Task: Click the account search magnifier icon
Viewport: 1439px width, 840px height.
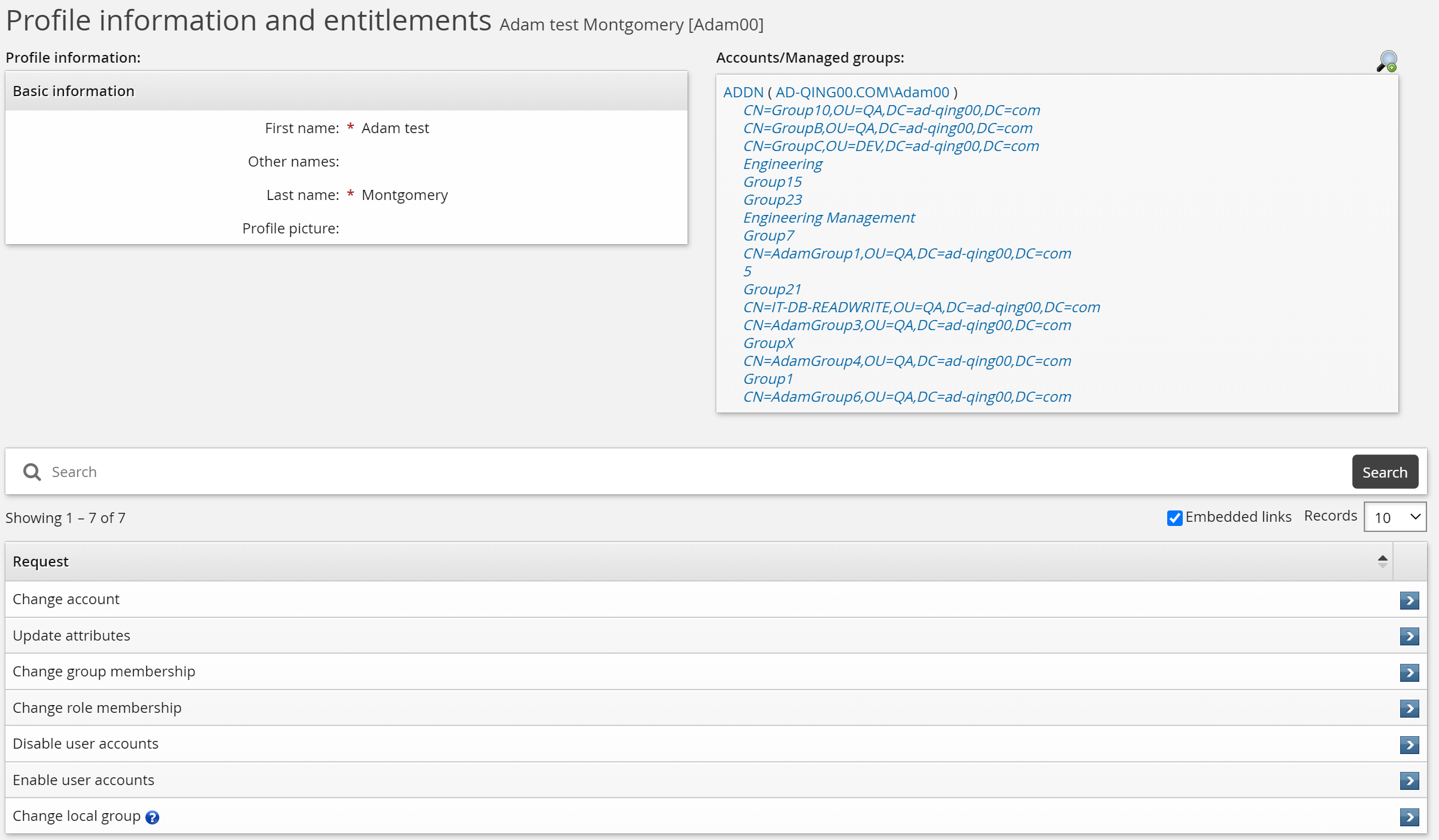Action: coord(1387,61)
